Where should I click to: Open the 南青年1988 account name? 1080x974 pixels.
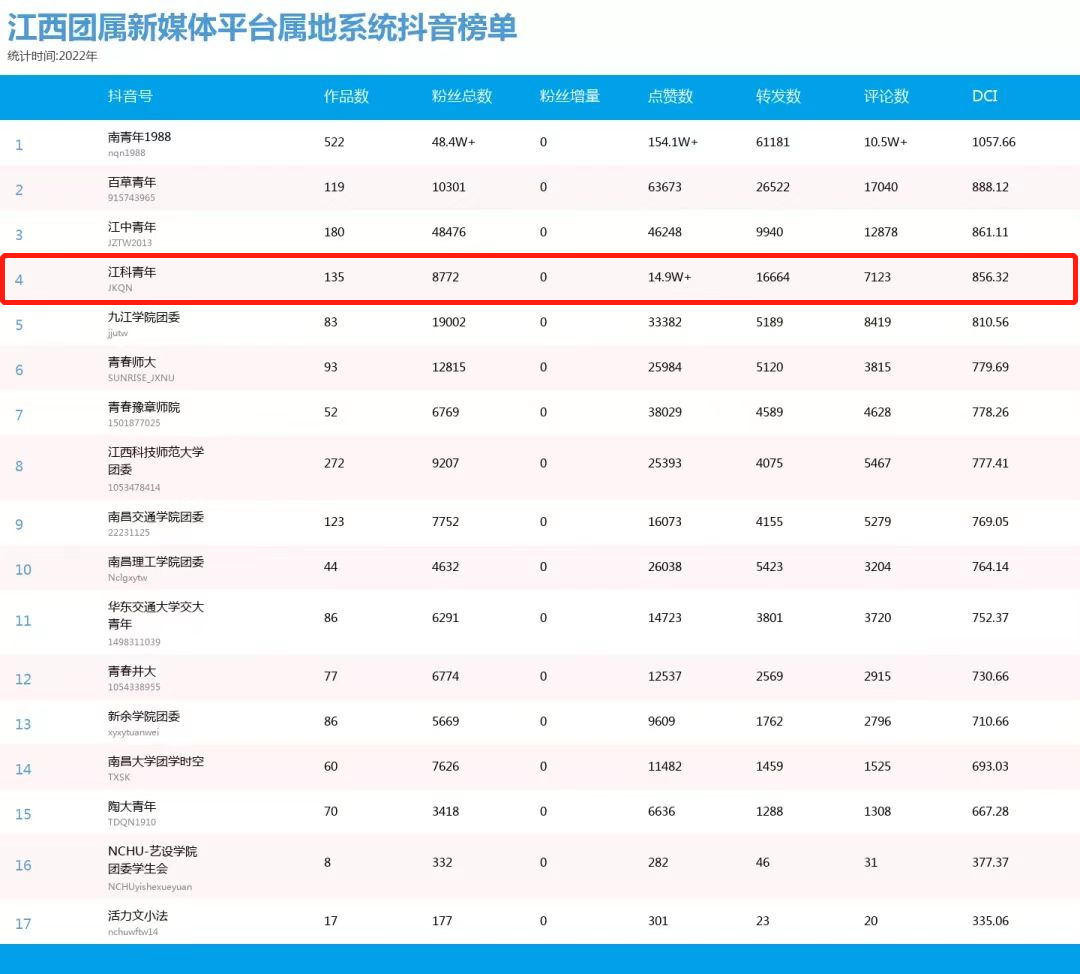[x=139, y=137]
